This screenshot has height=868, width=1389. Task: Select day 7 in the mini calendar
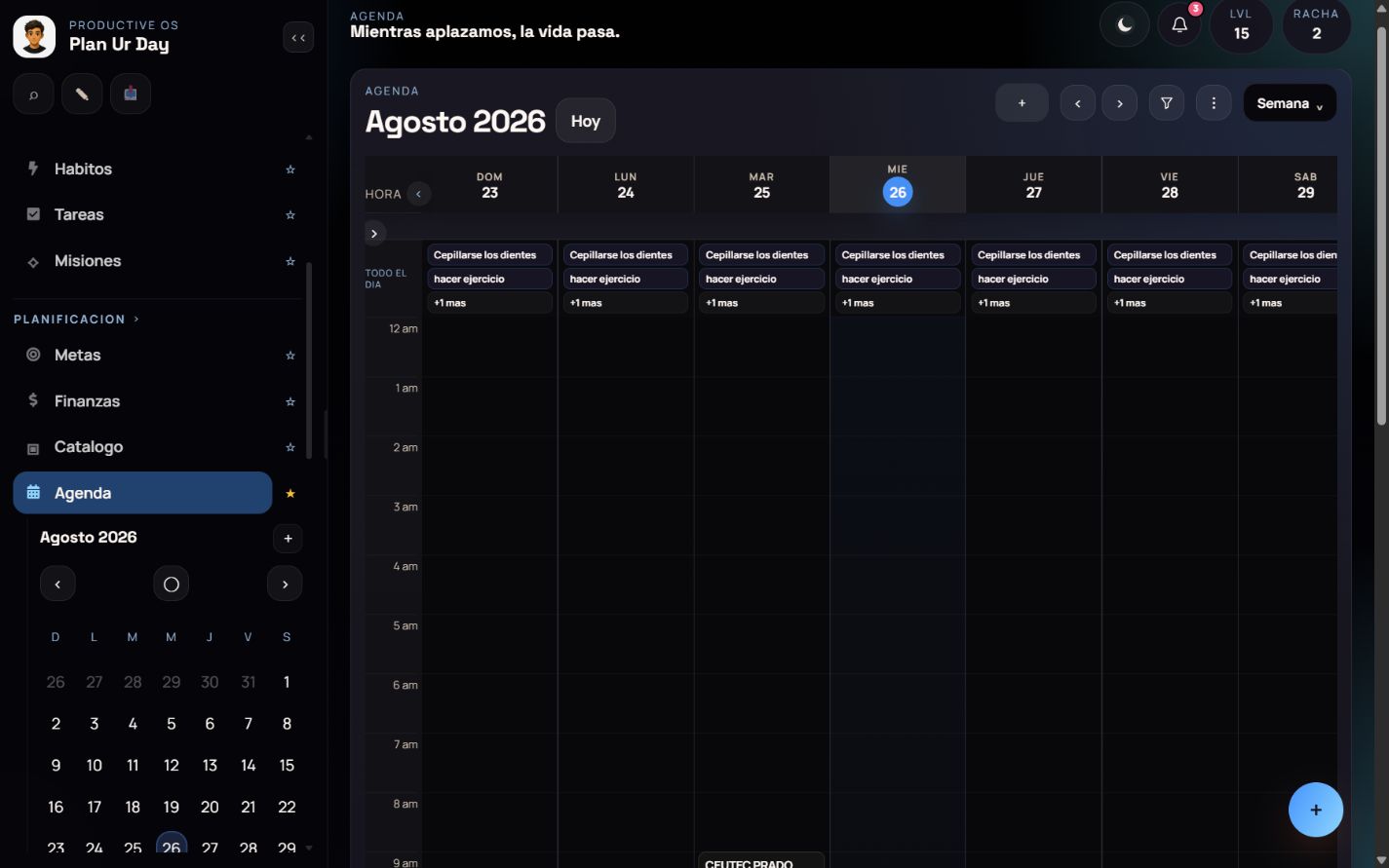[x=248, y=724]
